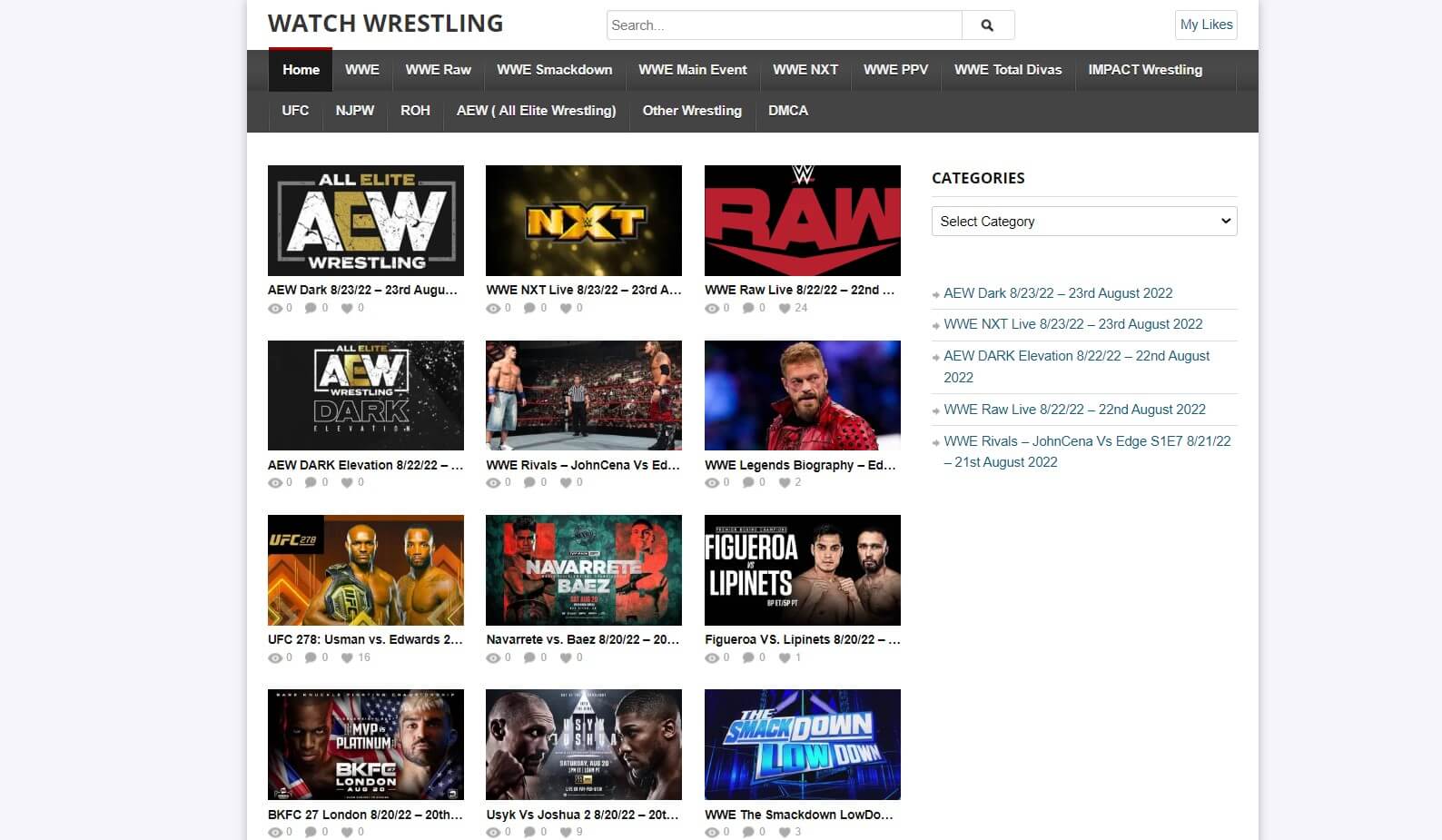The height and width of the screenshot is (840, 1442).
Task: Select AEW ( All Elite Wrestling) menu item
Action: pyautogui.click(x=536, y=111)
